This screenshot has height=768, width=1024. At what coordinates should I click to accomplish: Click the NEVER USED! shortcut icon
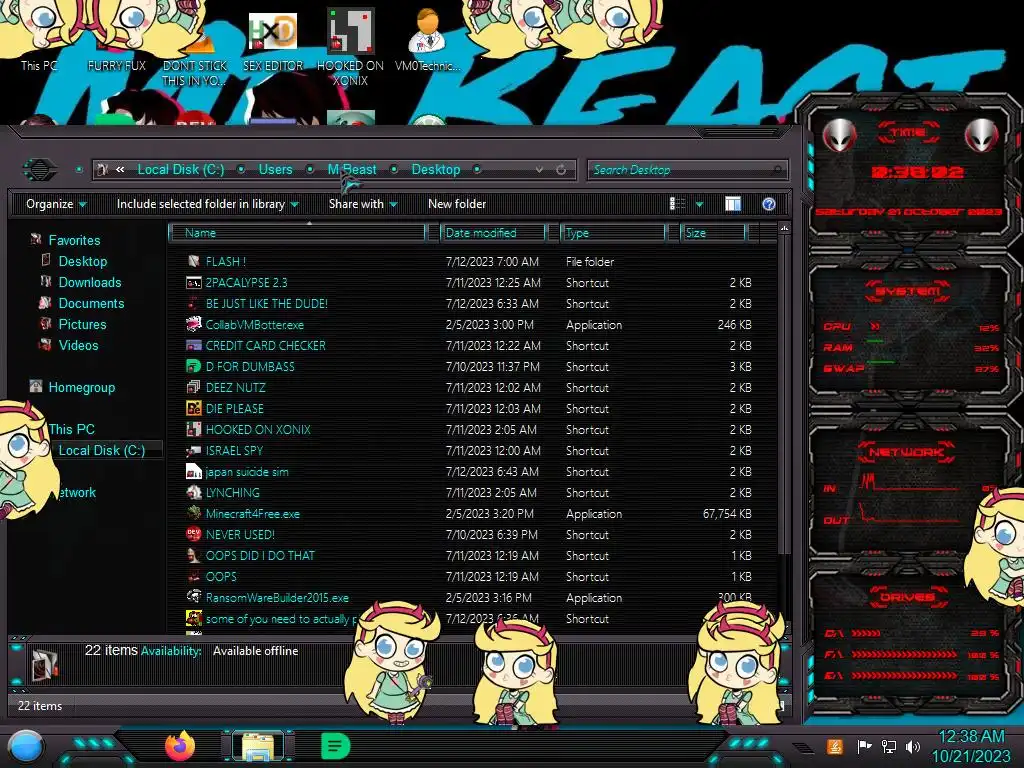[x=194, y=534]
